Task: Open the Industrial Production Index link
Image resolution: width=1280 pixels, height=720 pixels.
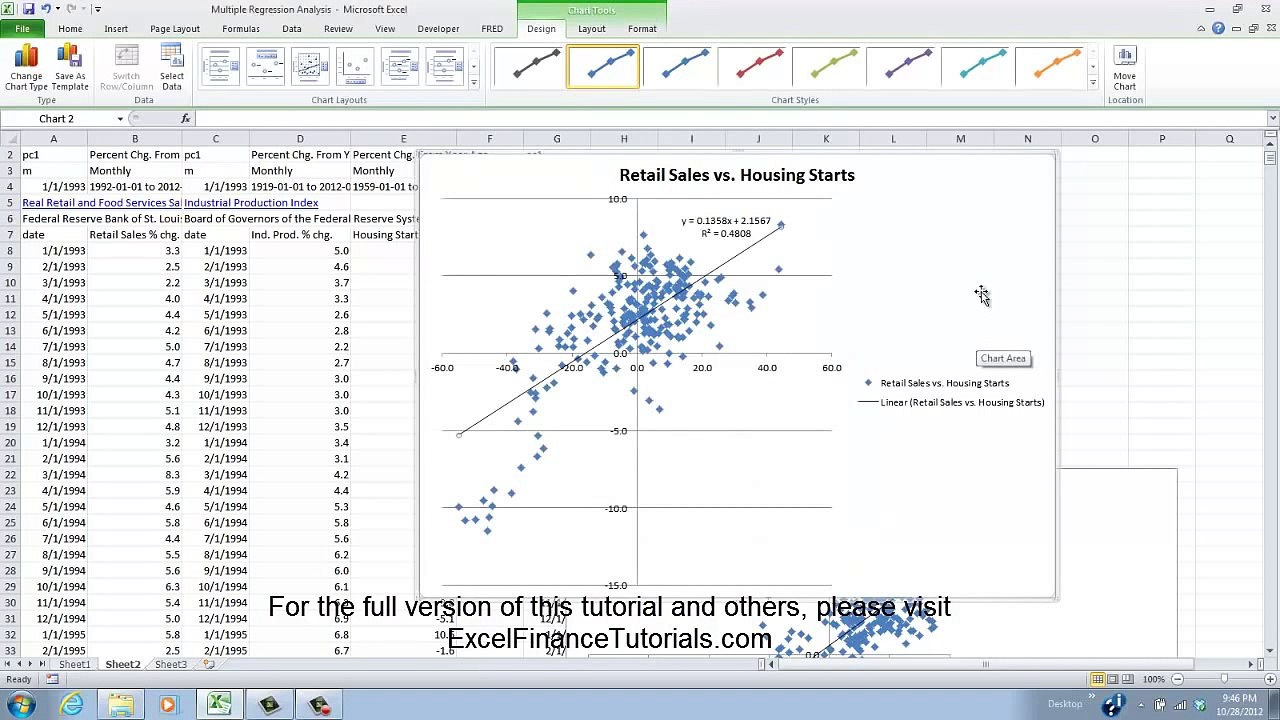Action: [x=251, y=203]
